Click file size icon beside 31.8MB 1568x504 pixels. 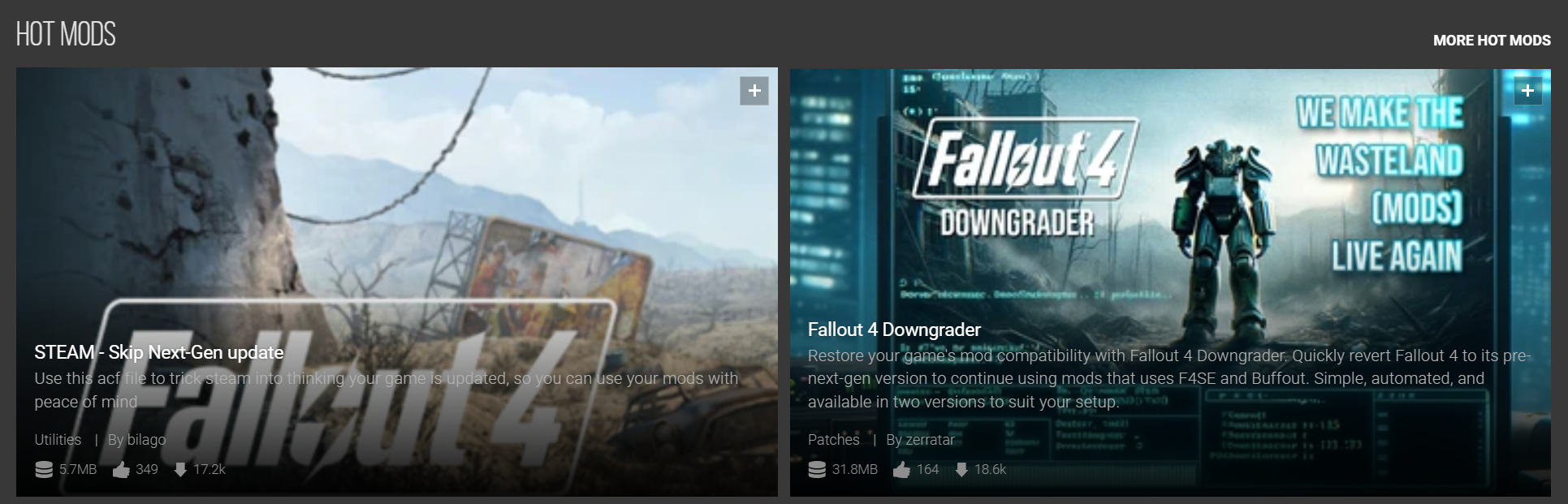[x=817, y=470]
